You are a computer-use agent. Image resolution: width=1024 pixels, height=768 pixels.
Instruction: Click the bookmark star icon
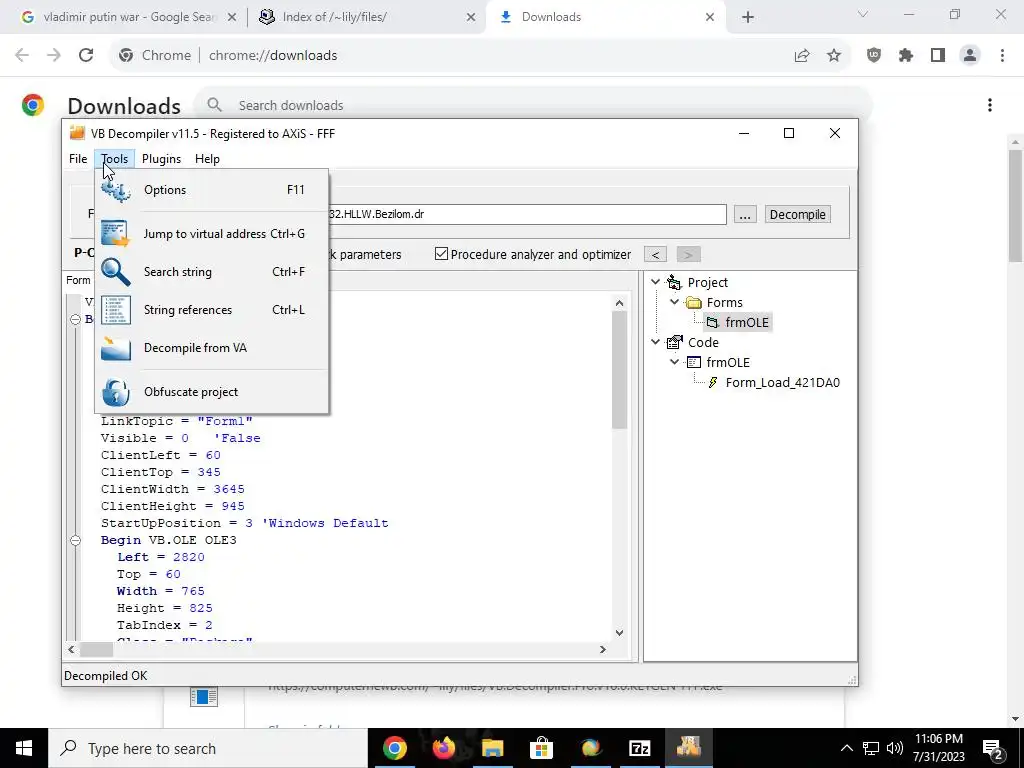834,56
